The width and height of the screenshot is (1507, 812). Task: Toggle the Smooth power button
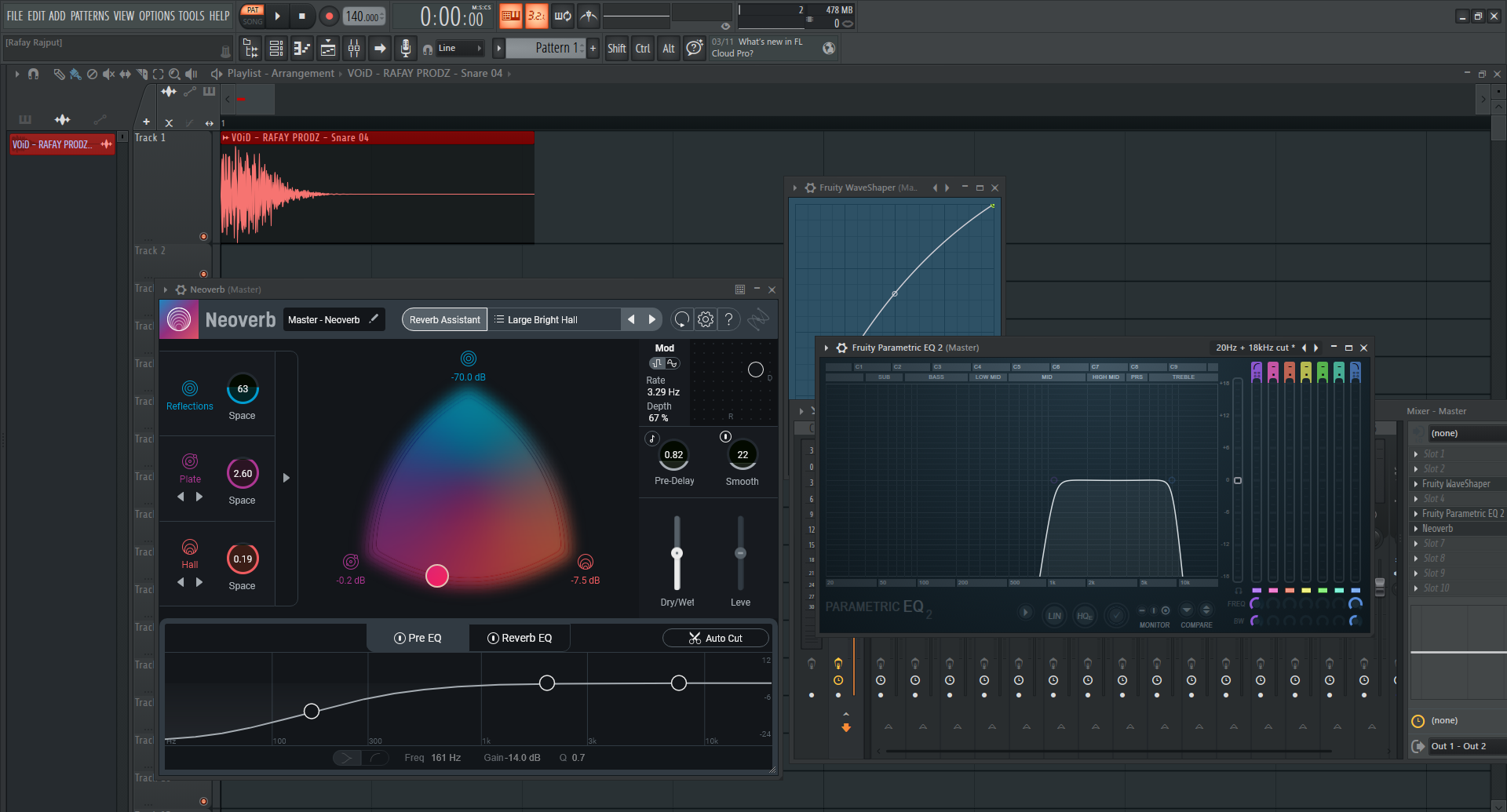coord(725,437)
